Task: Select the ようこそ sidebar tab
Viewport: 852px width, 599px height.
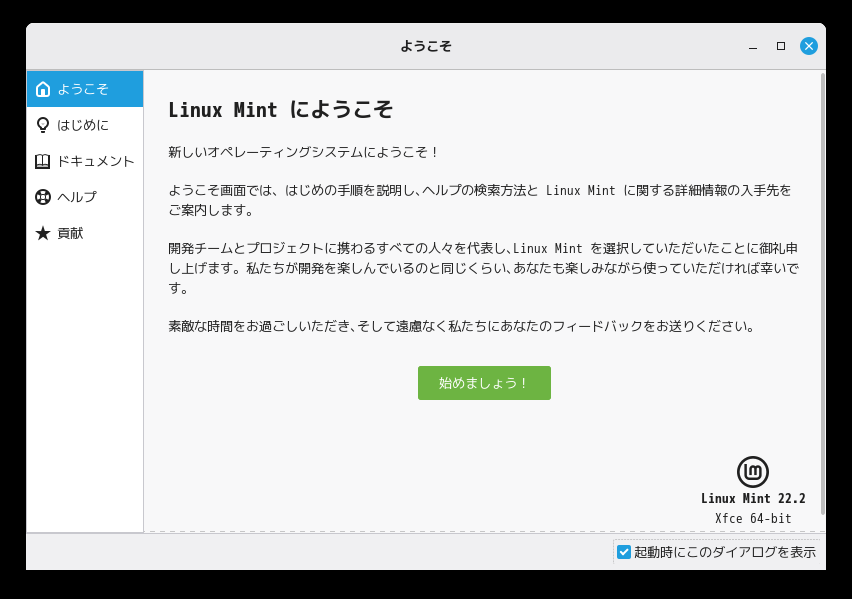Action: [85, 89]
